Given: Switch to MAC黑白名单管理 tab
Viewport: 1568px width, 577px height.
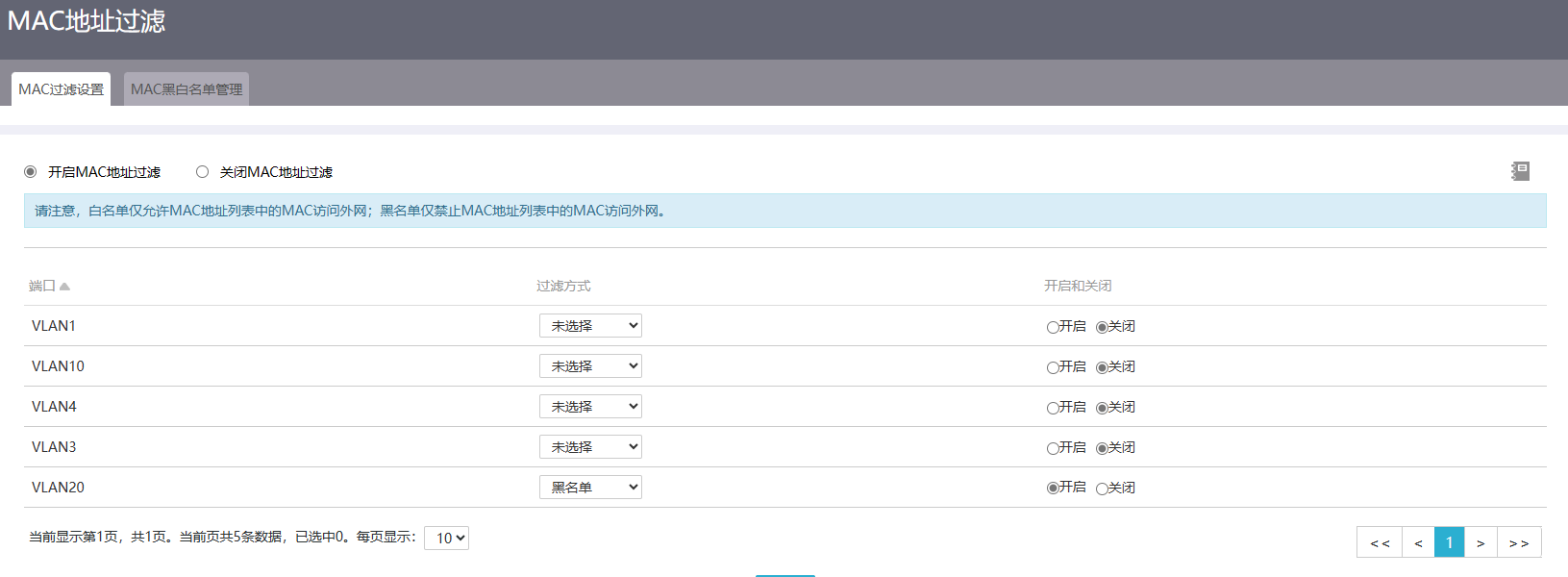Looking at the screenshot, I should click(x=187, y=89).
